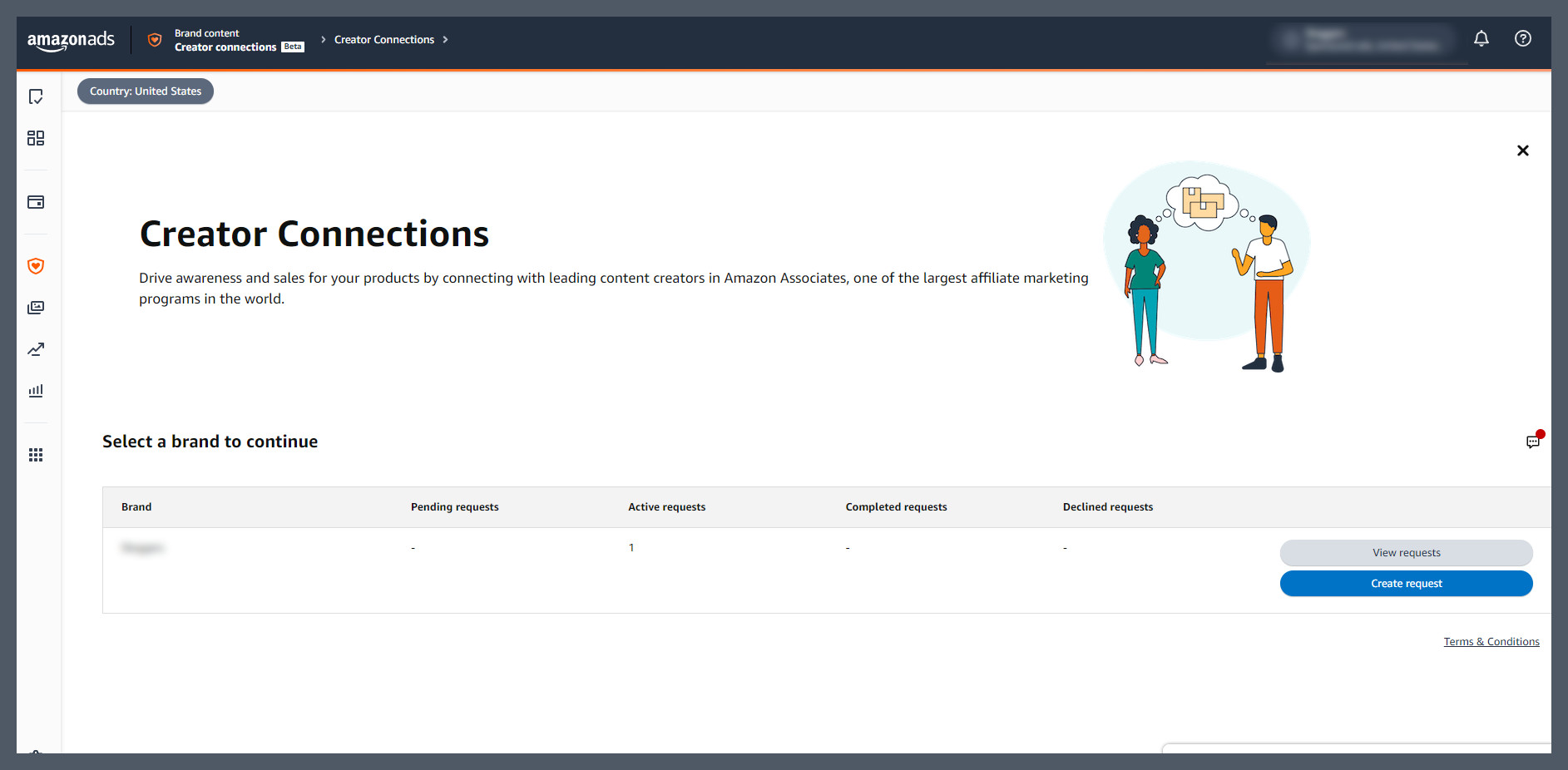Viewport: 1568px width, 770px height.
Task: Open the Help question mark icon
Action: [1523, 38]
